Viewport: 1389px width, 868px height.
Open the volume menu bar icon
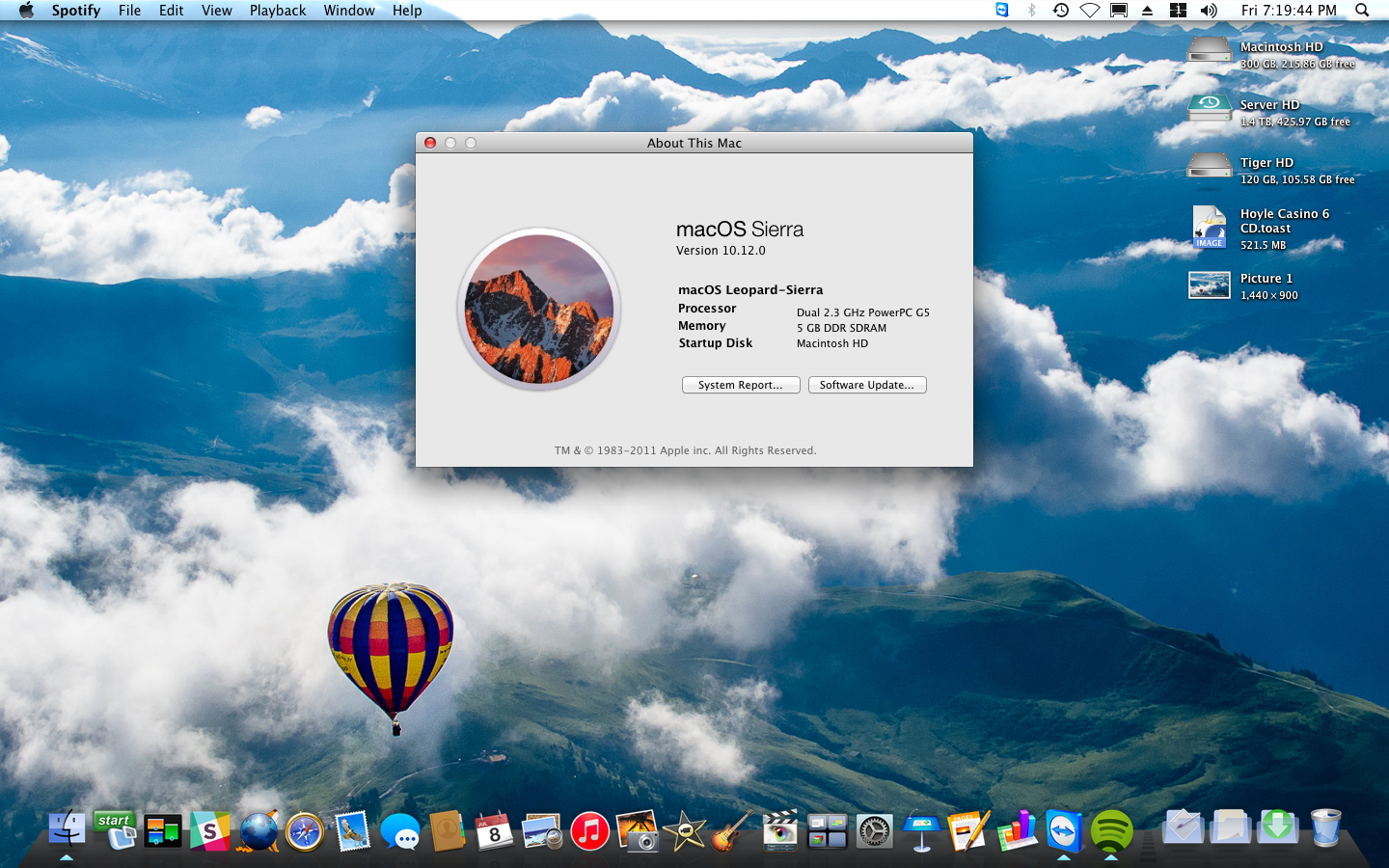[x=1209, y=10]
